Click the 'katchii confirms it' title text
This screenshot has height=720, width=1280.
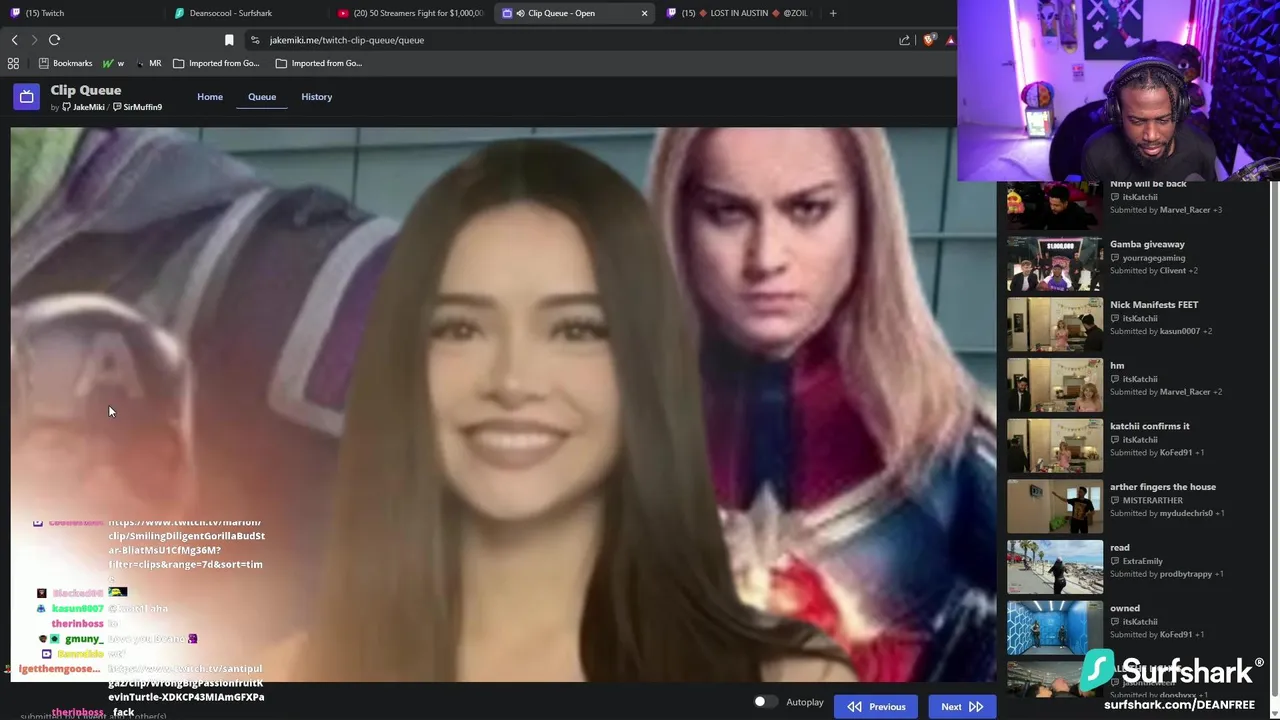coord(1150,426)
